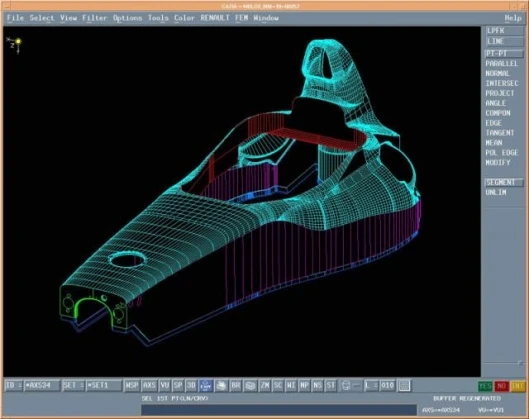Expand the Color menu

pyautogui.click(x=184, y=18)
